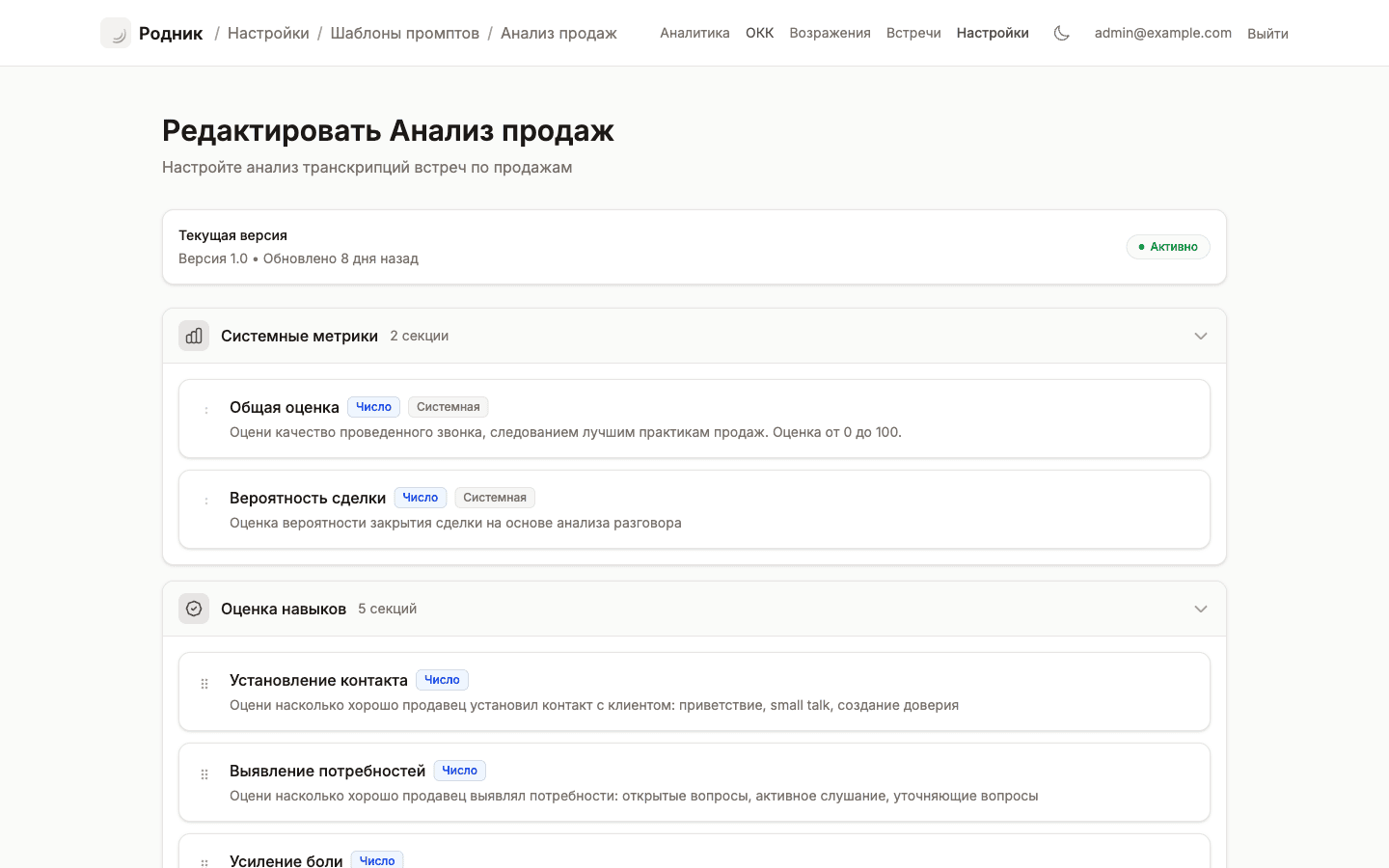
Task: Click the drag handle next to Вероятность сделки
Action: click(x=205, y=499)
